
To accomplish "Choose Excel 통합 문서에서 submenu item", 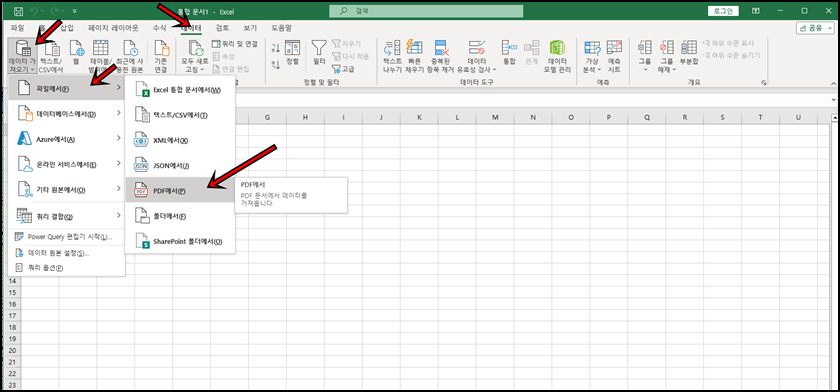I will (x=180, y=89).
